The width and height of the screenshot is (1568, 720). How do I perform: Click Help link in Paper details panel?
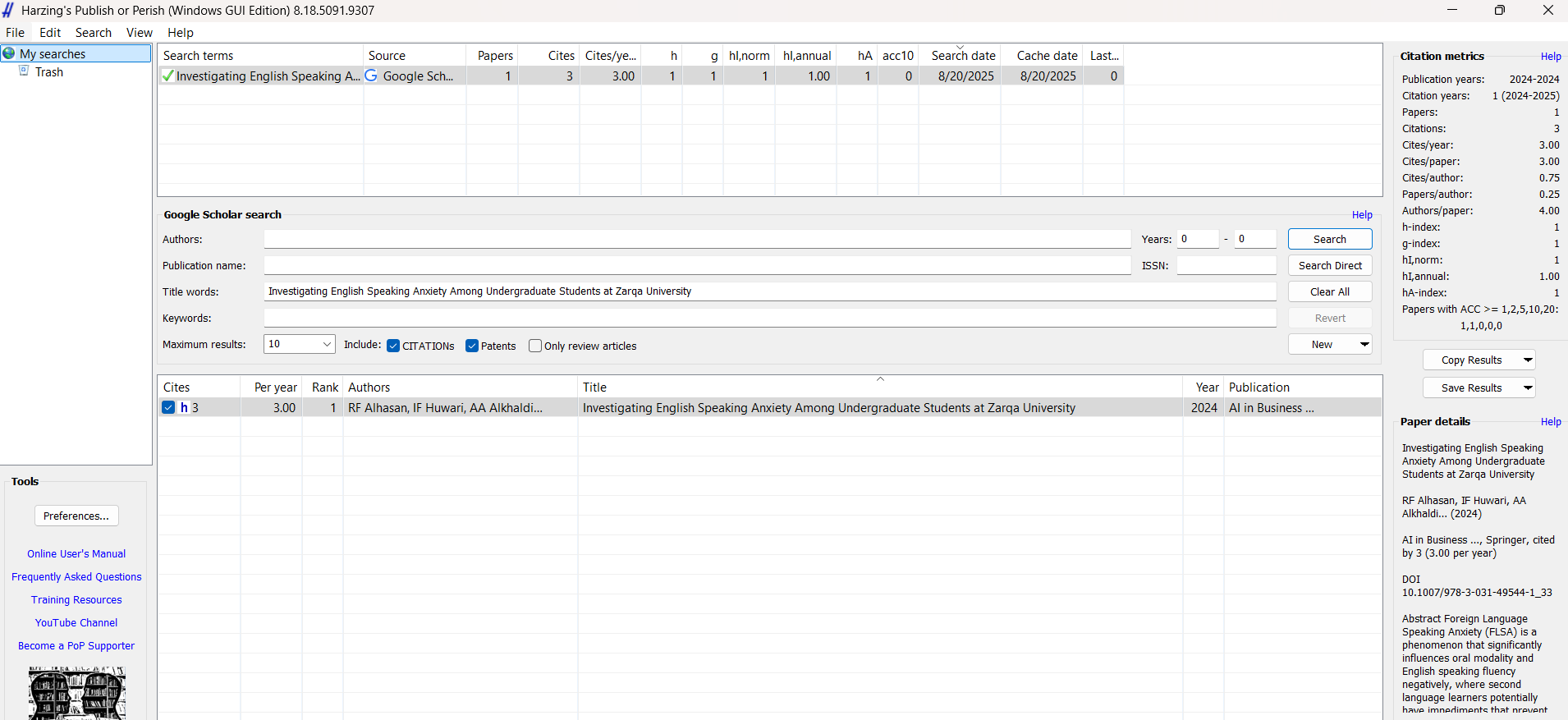click(1551, 422)
